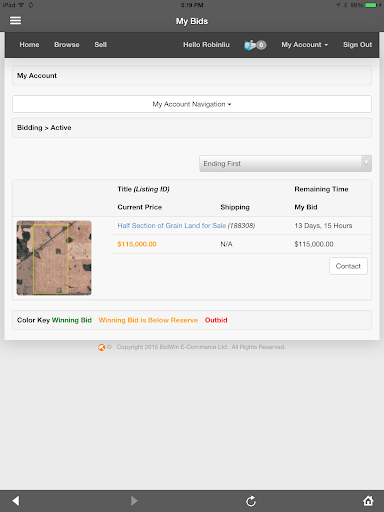The height and width of the screenshot is (512, 384).
Task: Tap the back arrow in bottom bar
Action: [16, 500]
